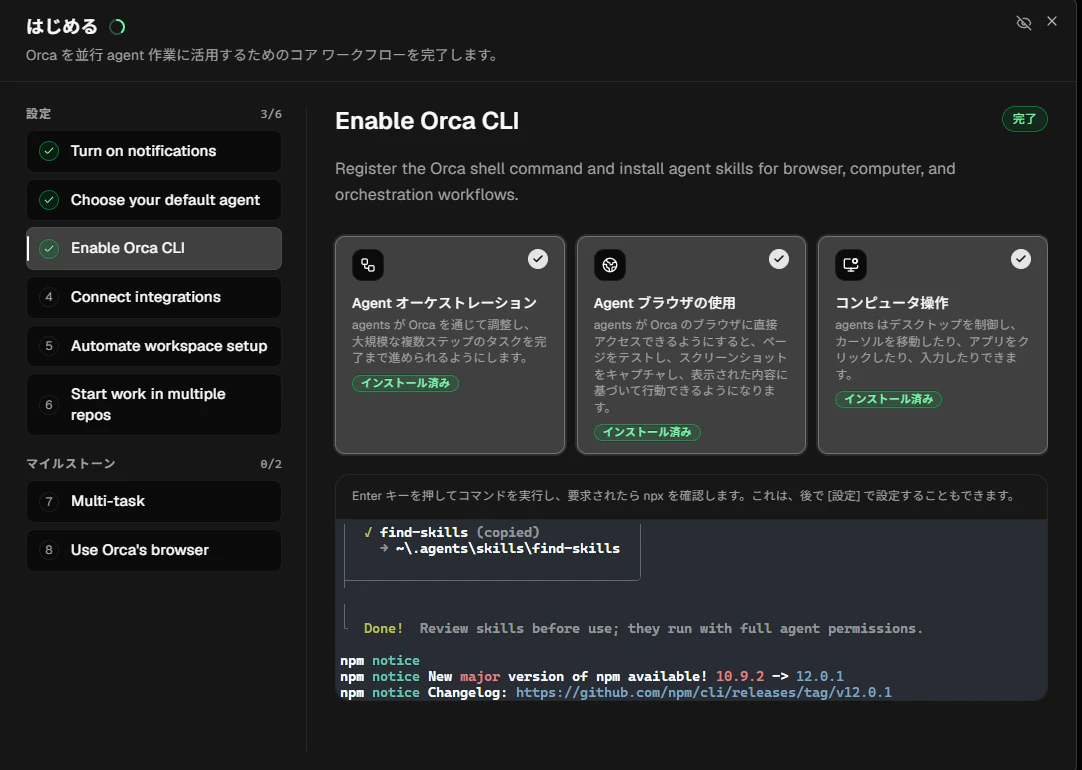The image size is (1082, 770).
Task: Click インストール済み badge under Agent オーケストレーション
Action: click(x=405, y=383)
